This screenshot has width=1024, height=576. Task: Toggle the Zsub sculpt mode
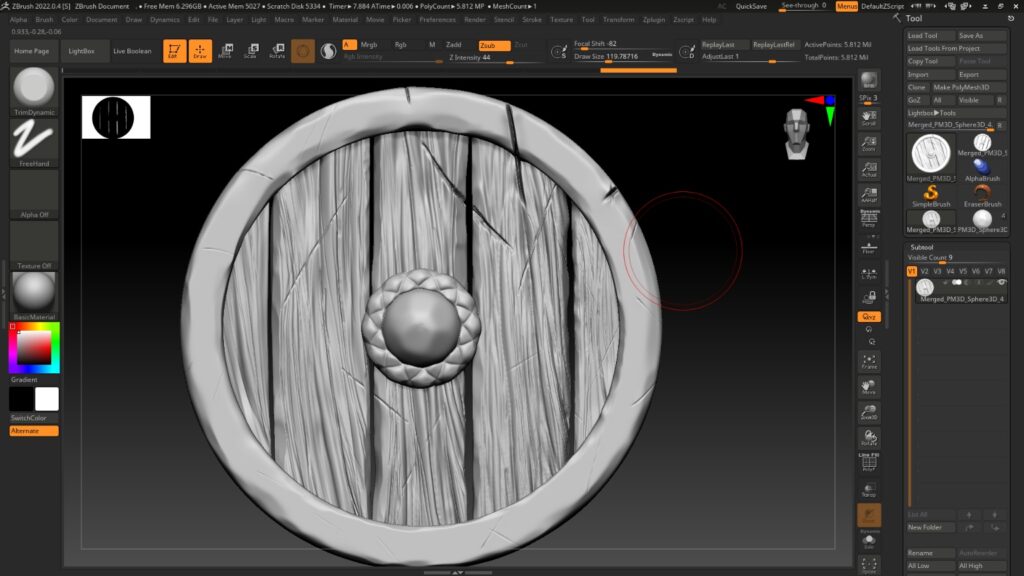[493, 45]
